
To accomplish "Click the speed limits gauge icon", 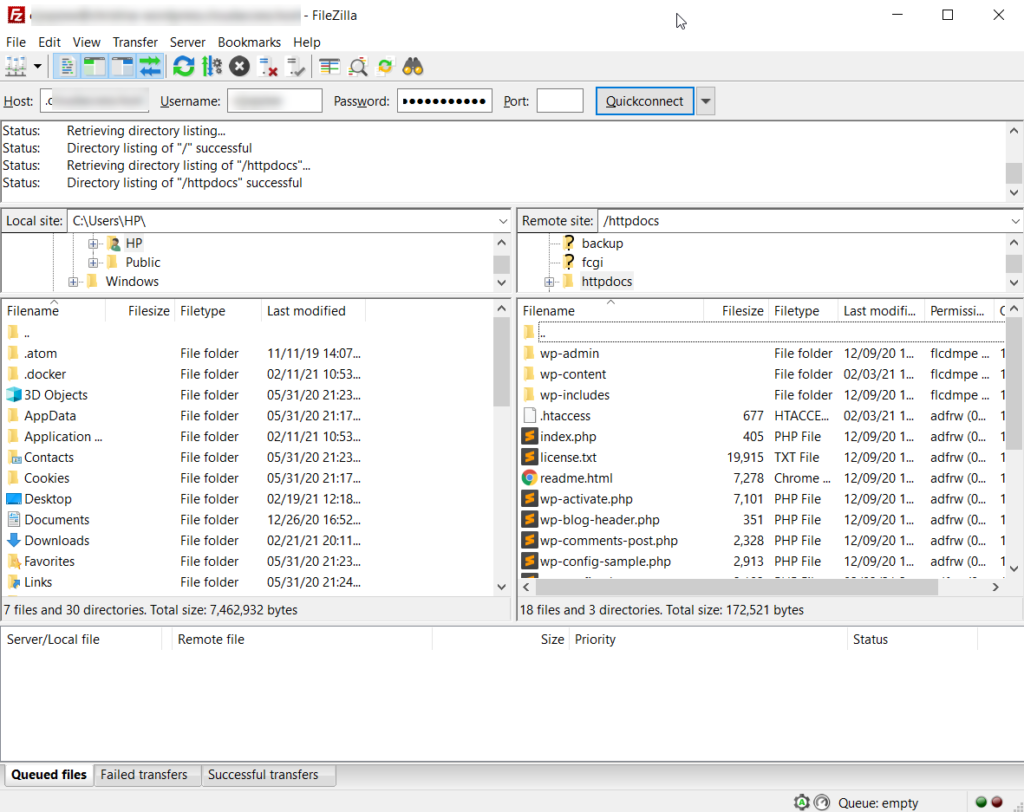I will click(822, 802).
